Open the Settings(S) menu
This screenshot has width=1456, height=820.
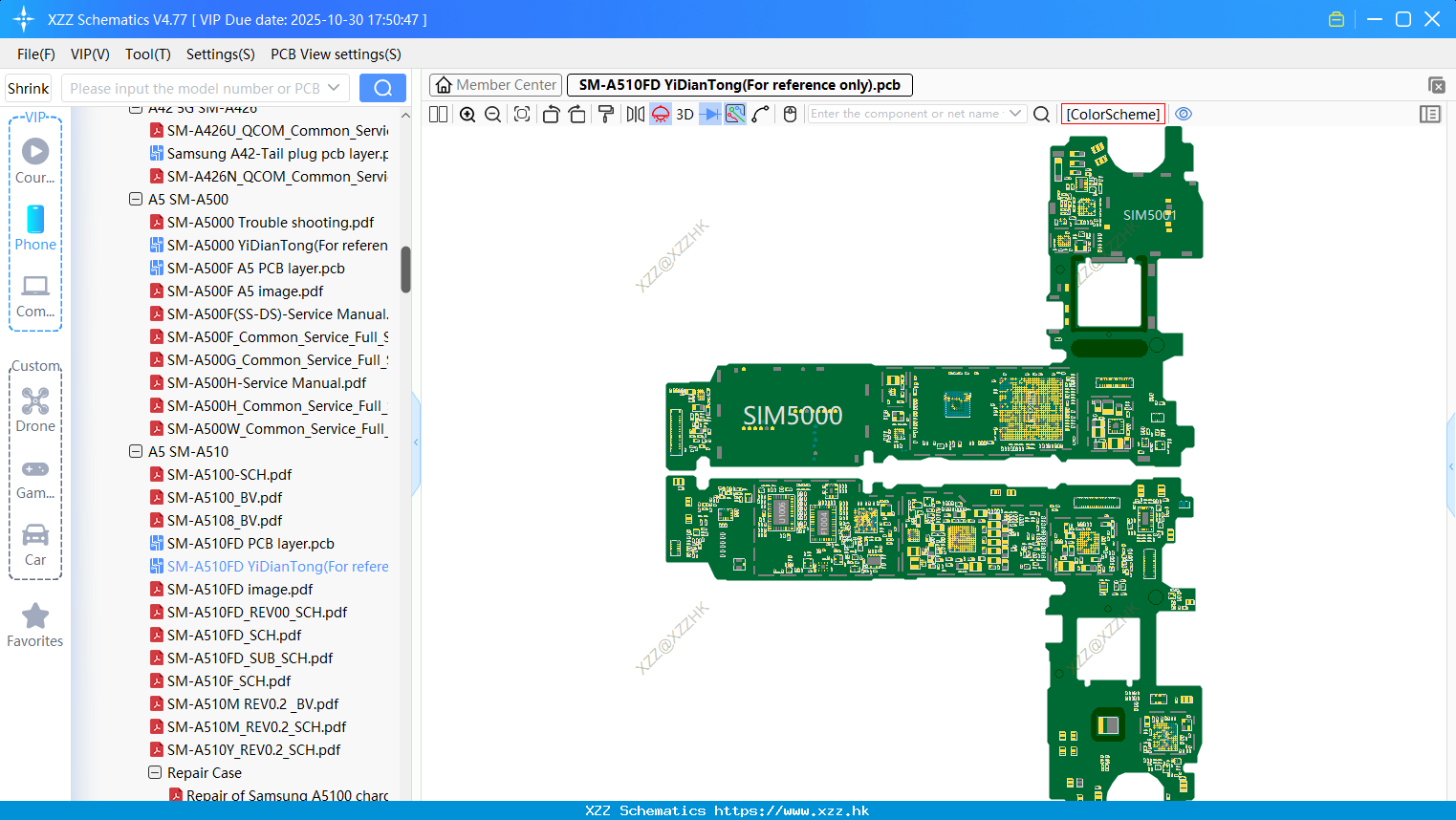point(221,54)
